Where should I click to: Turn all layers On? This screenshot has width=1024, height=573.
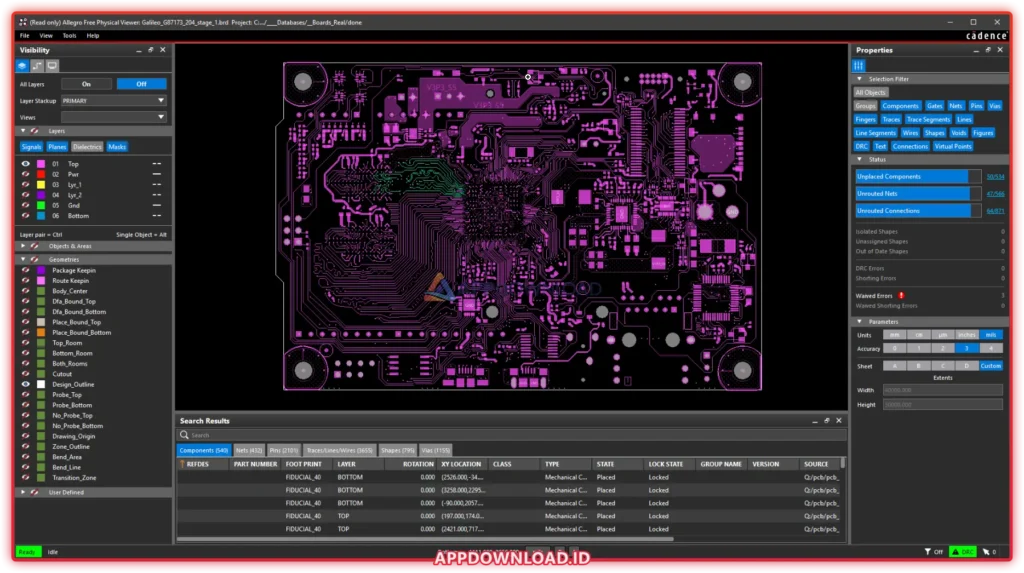click(x=86, y=84)
